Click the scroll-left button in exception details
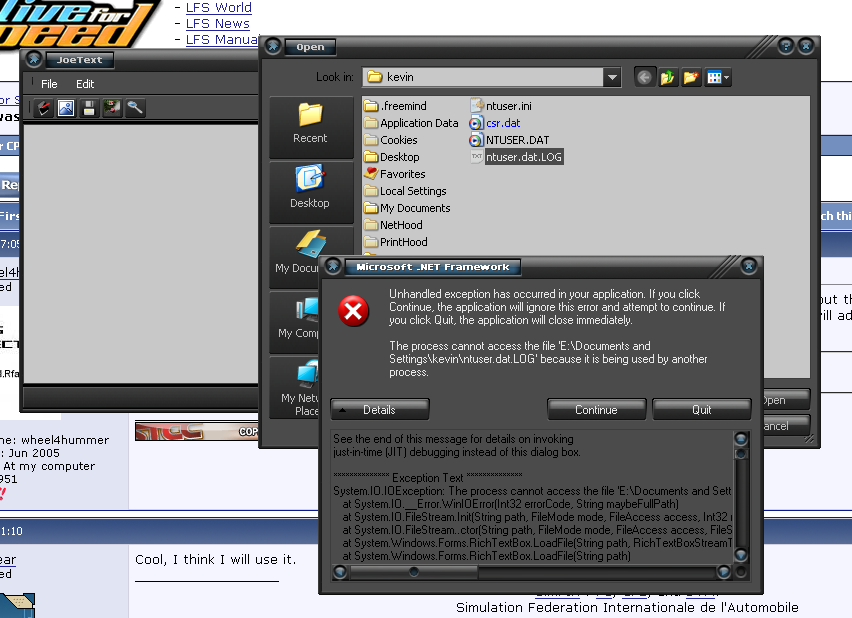Screen dimensions: 852x618 [340, 572]
